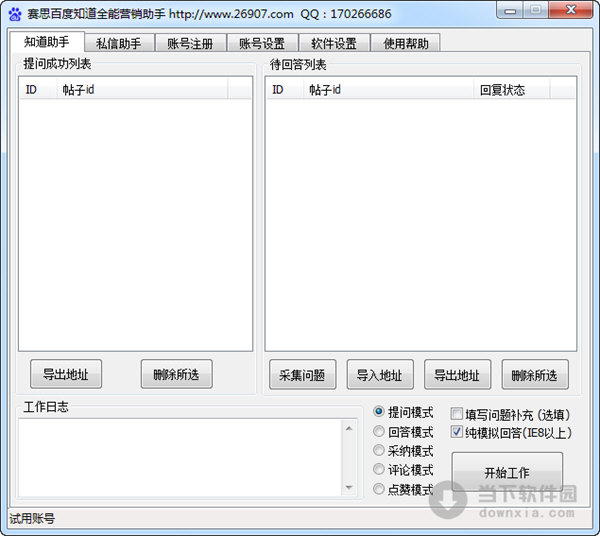Select the 评论模式 radio button
Viewport: 600px width, 536px height.
[403, 470]
